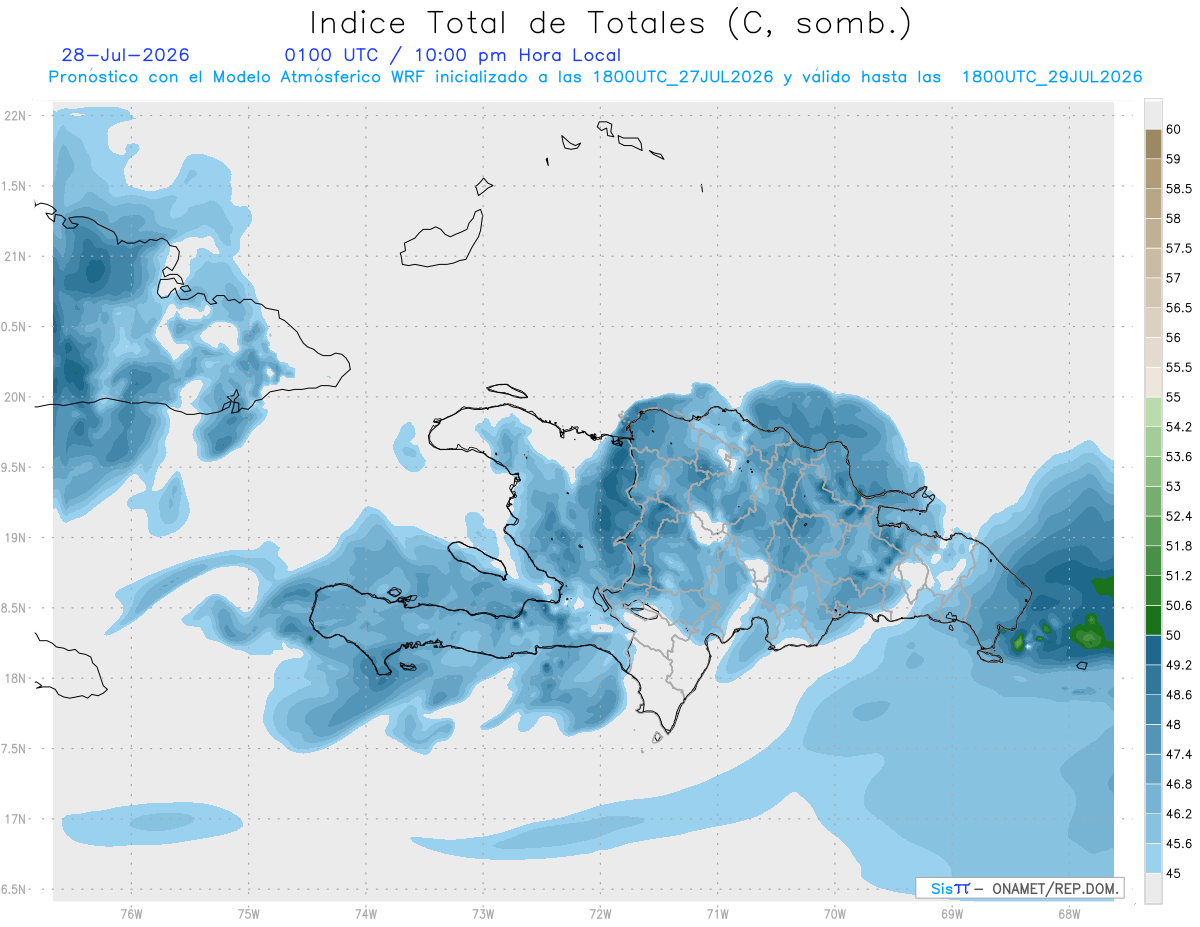Viewport: 1200px width, 927px height.
Task: Click the "76W" longitude label
Action: coord(131,914)
